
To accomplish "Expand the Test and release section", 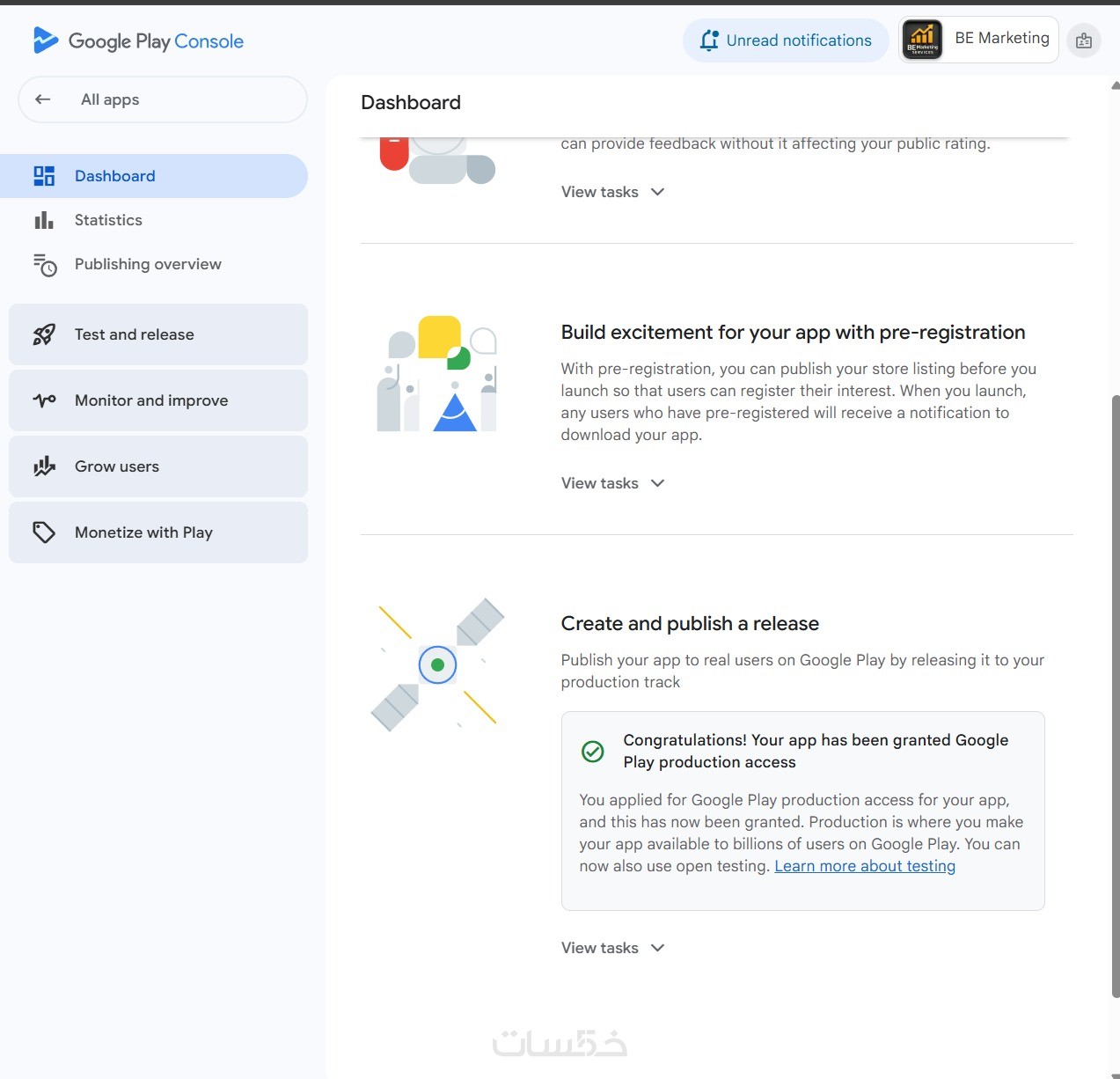I will pos(158,334).
